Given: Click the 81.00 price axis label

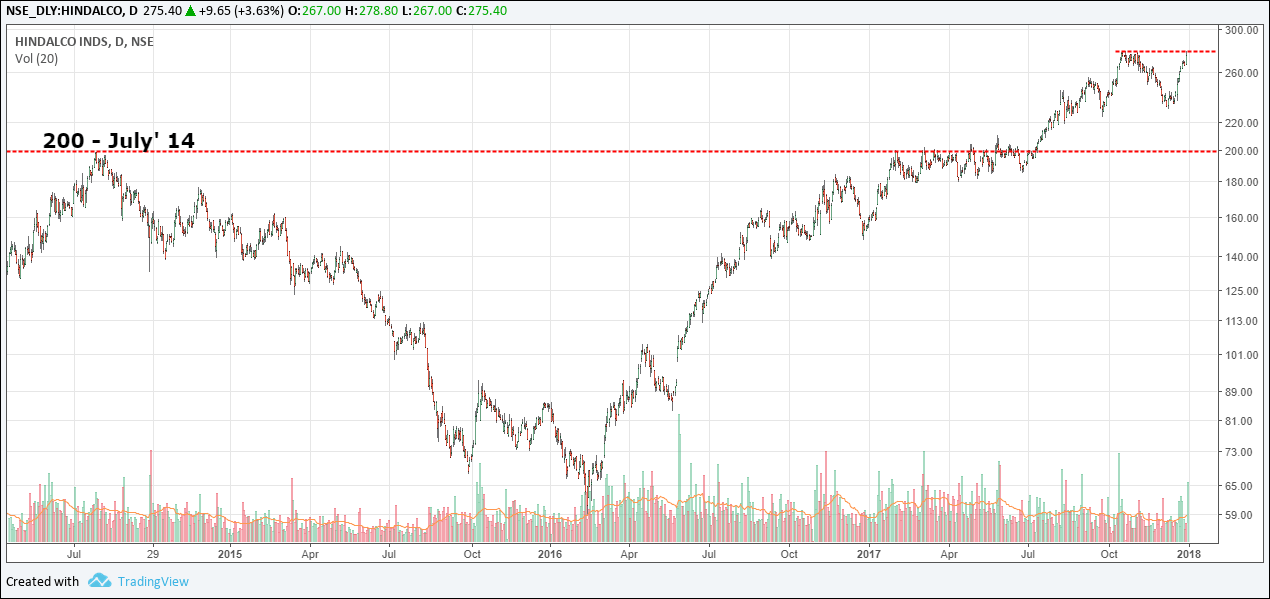Looking at the screenshot, I should (x=1241, y=421).
